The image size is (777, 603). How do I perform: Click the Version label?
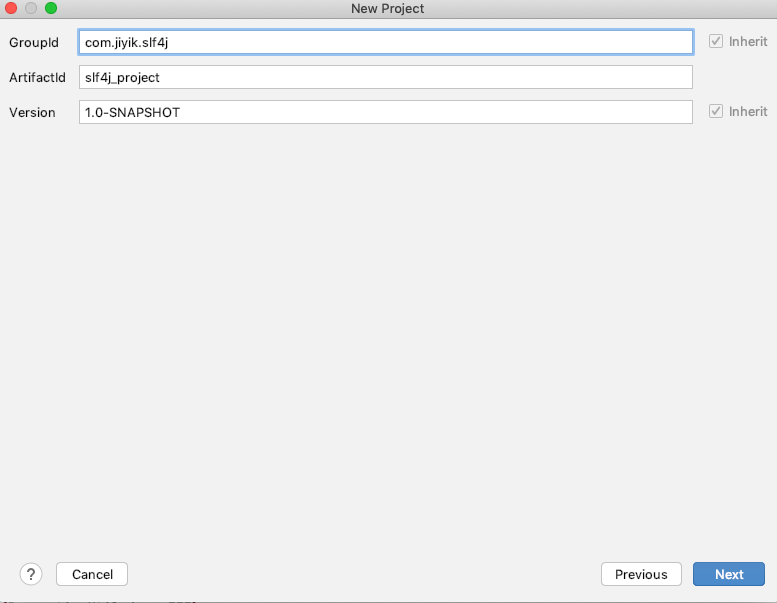coord(32,112)
